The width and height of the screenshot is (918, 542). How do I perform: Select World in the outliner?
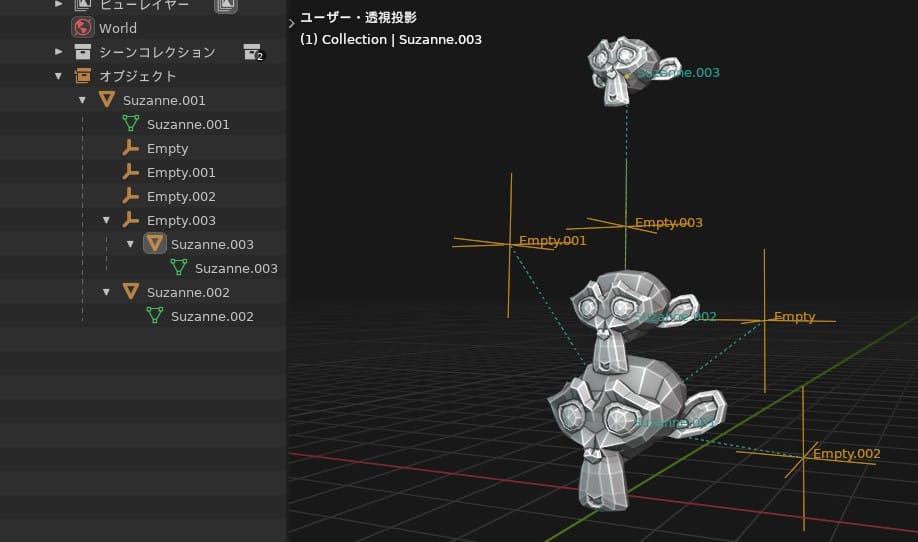point(118,28)
